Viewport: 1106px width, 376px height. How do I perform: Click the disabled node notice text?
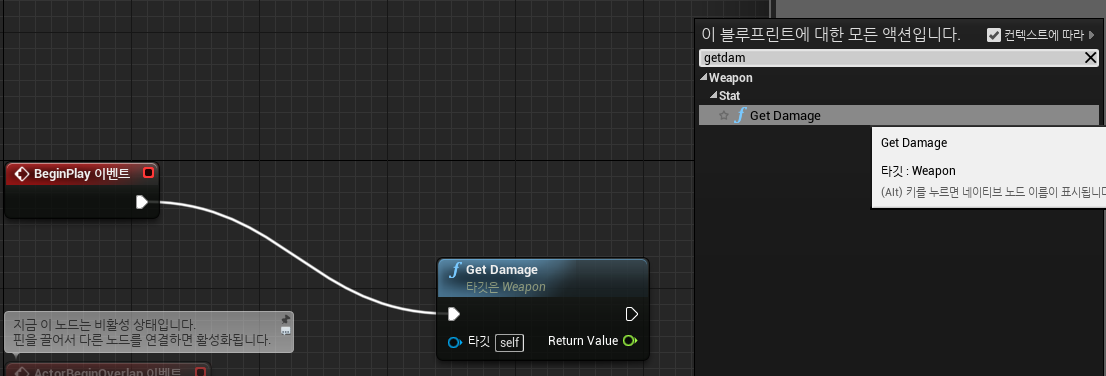[142, 332]
